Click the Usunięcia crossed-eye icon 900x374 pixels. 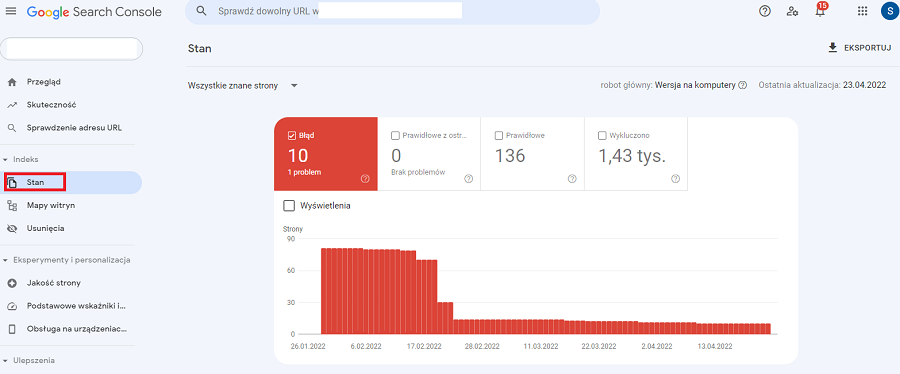pyautogui.click(x=12, y=228)
